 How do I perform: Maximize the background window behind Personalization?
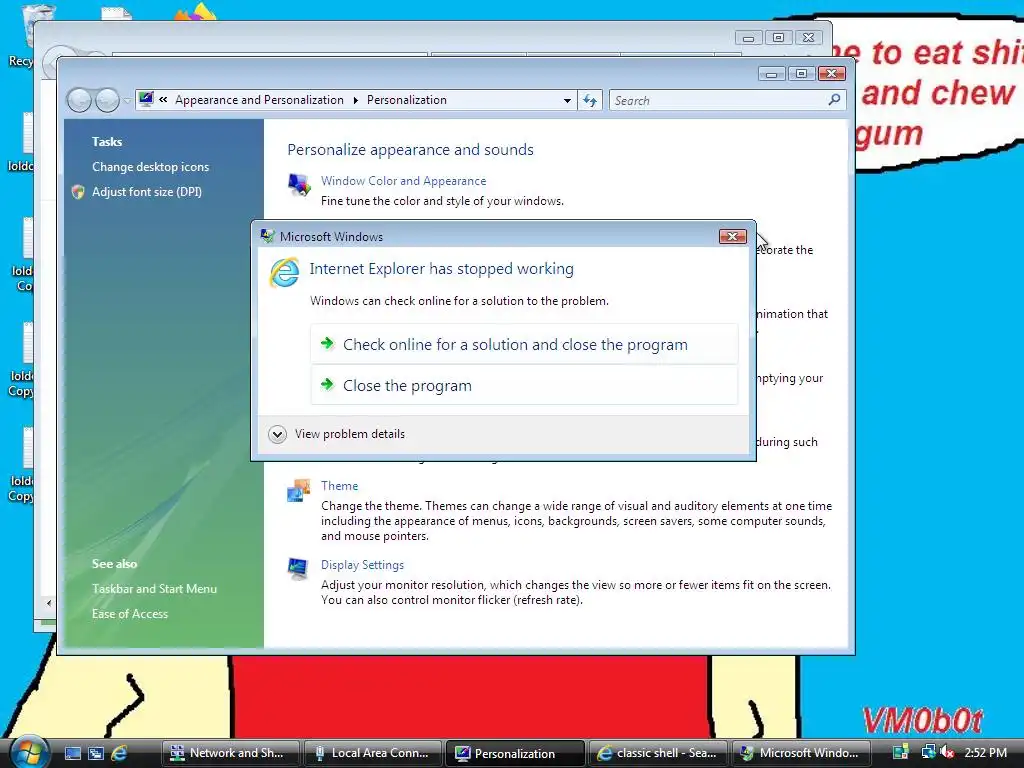[778, 37]
